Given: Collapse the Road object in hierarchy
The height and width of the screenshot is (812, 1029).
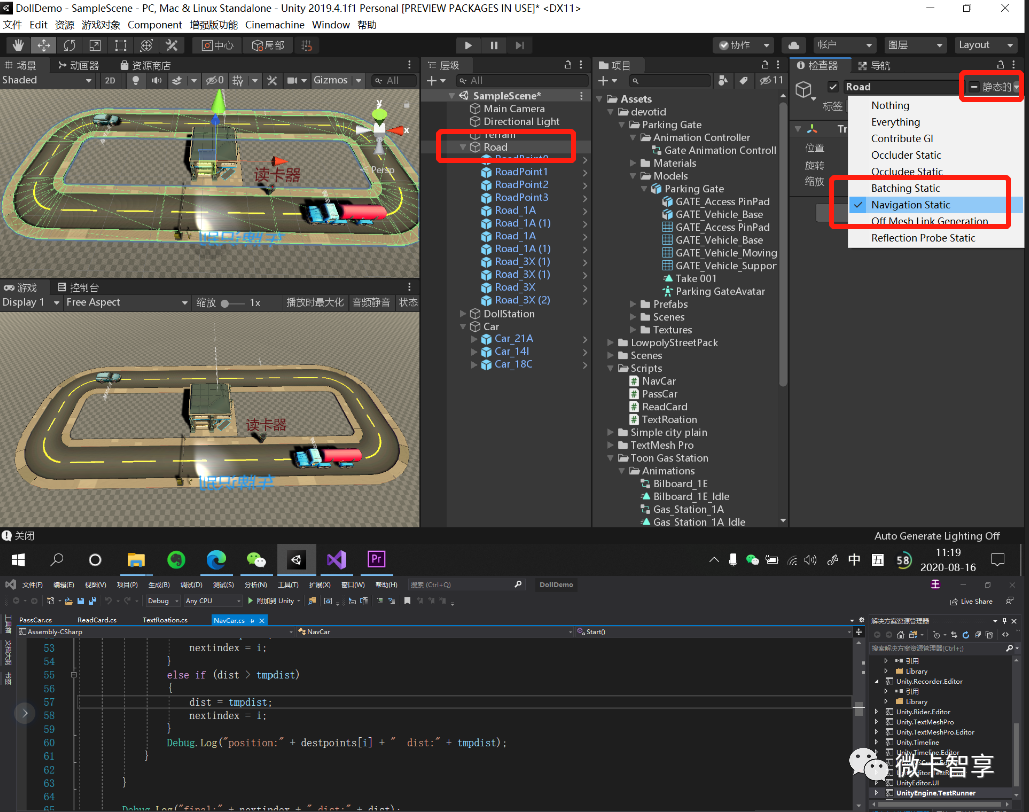Looking at the screenshot, I should pos(462,147).
